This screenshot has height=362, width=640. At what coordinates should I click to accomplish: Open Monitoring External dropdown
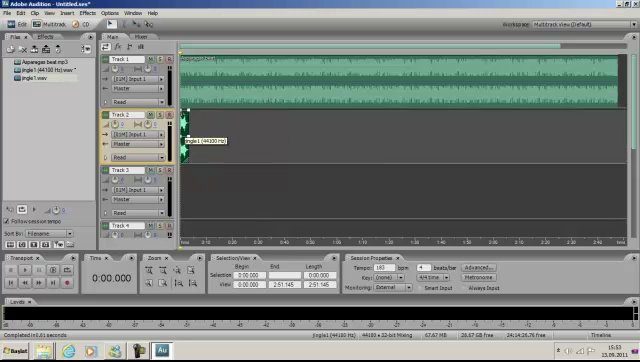[393, 287]
